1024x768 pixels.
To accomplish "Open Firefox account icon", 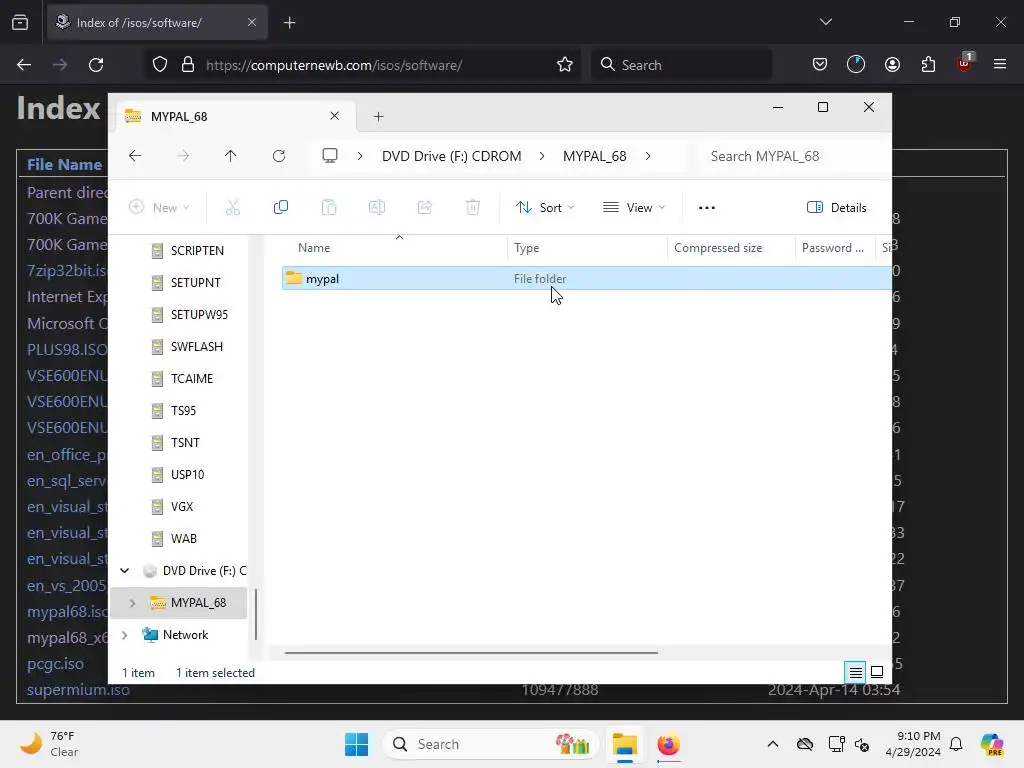I will (892, 65).
